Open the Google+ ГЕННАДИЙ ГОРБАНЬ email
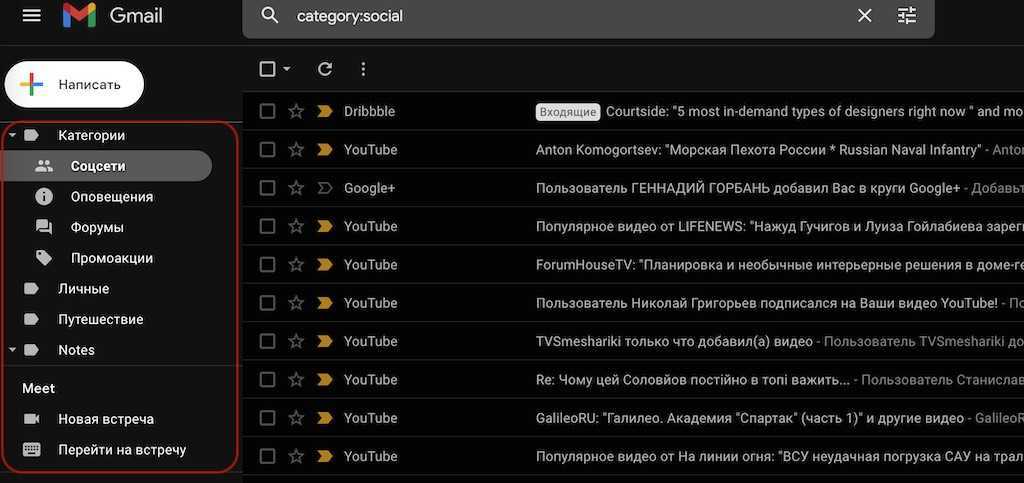Viewport: 1024px width, 483px height. click(x=748, y=188)
